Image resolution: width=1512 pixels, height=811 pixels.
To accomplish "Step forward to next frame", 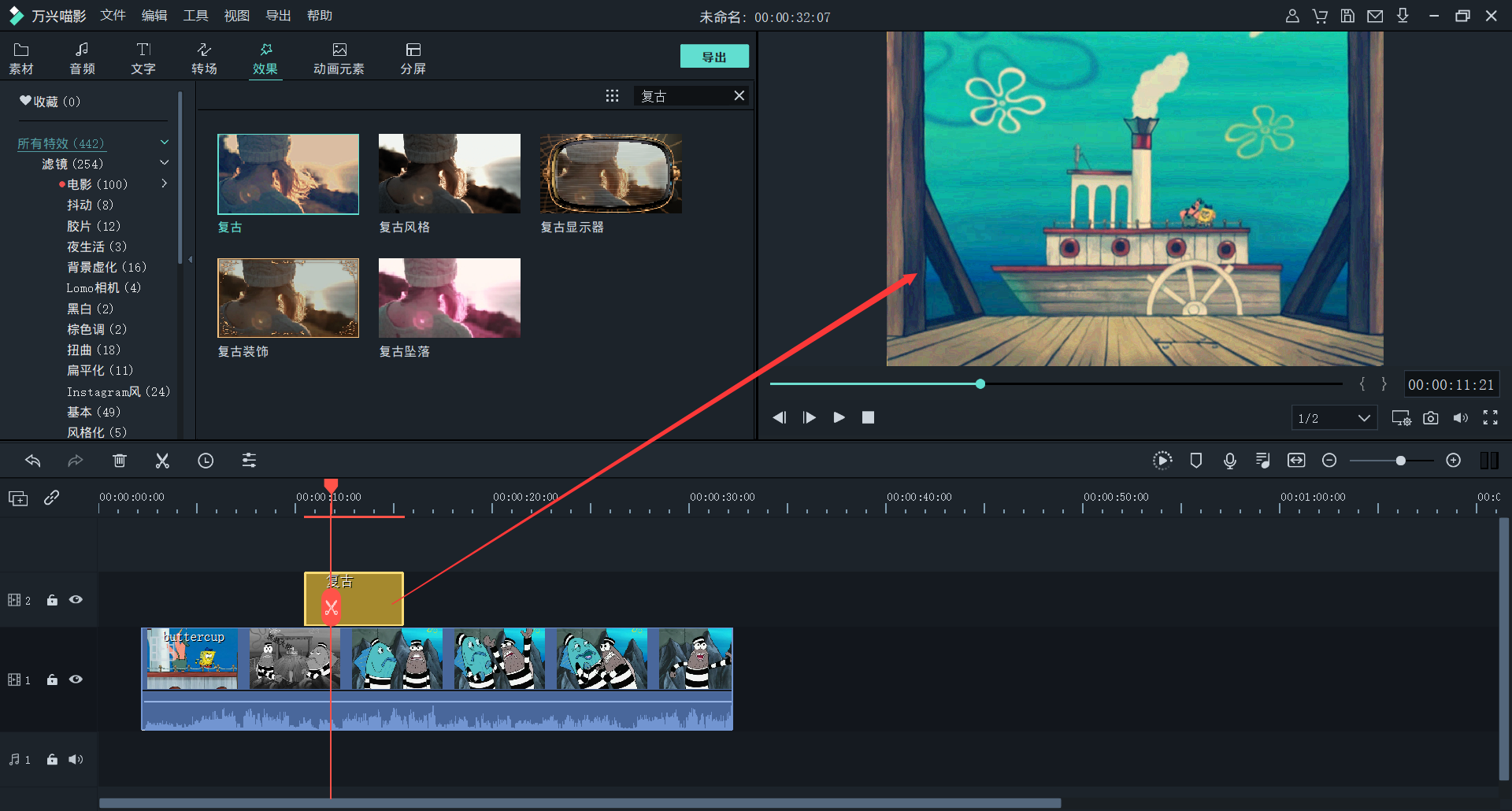I will coord(809,417).
